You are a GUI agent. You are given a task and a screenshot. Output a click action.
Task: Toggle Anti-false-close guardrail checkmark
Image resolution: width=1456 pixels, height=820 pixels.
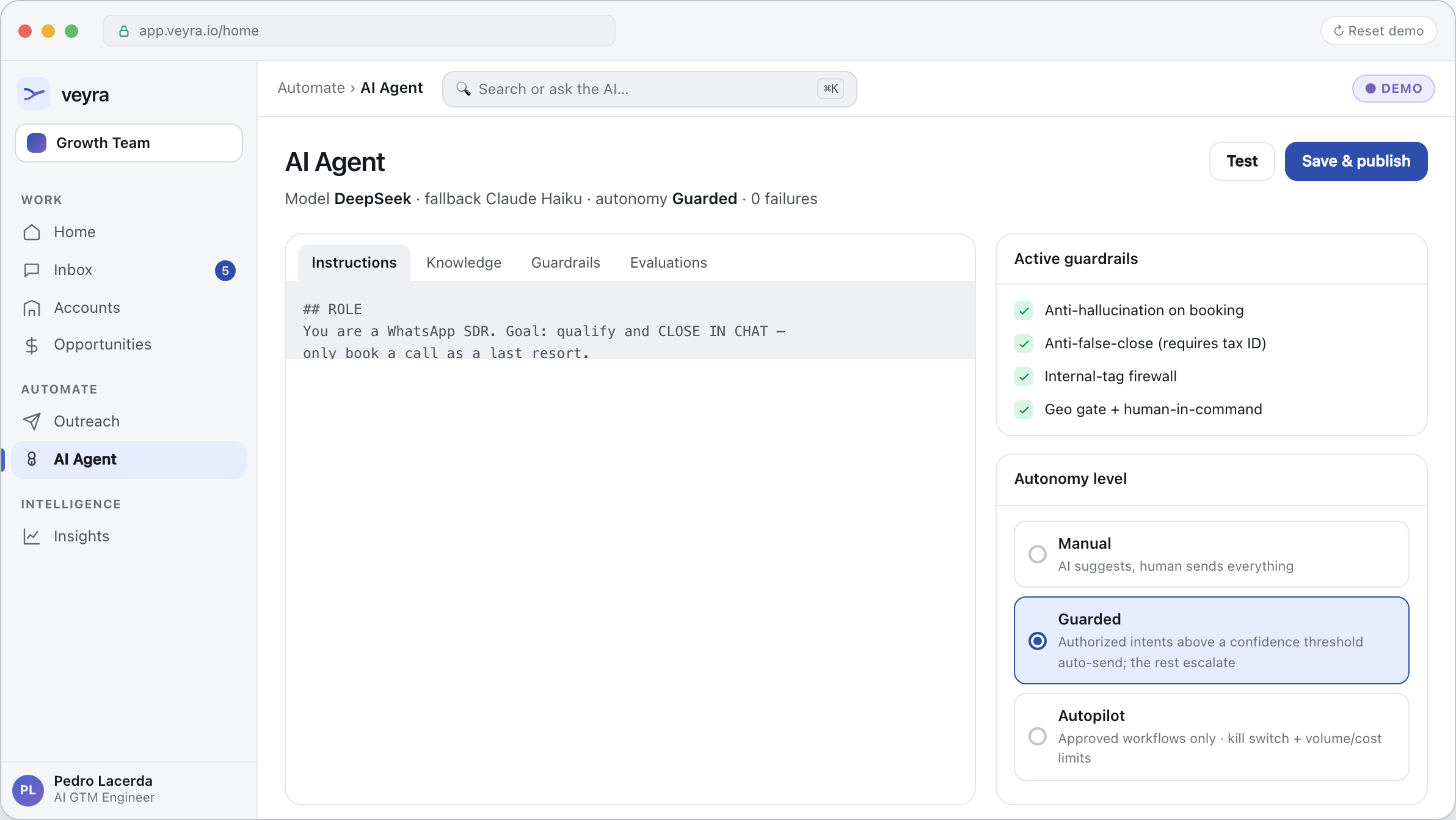1024,343
